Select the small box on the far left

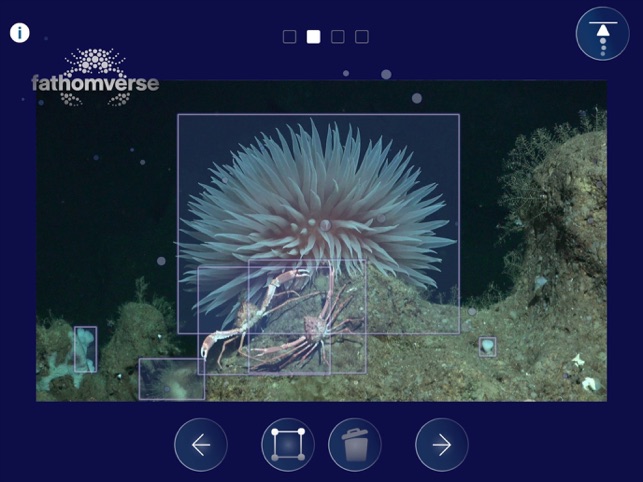85,349
